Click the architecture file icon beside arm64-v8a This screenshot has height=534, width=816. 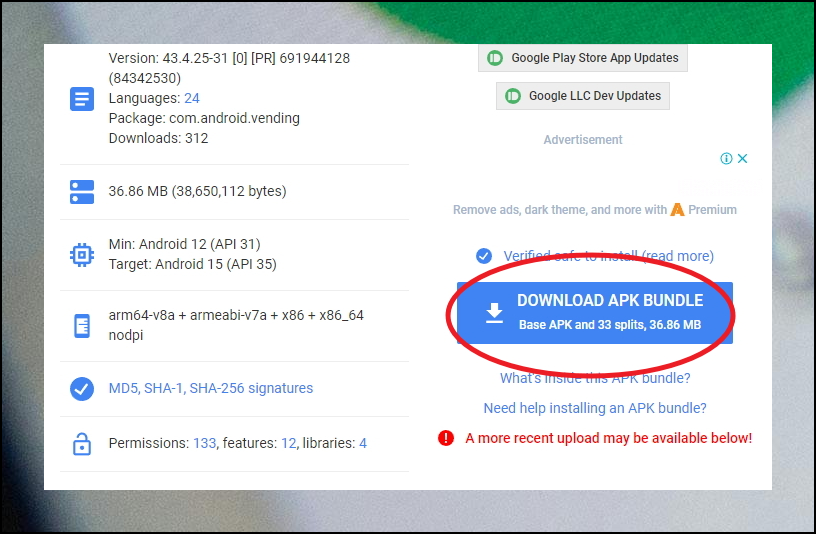tap(82, 326)
